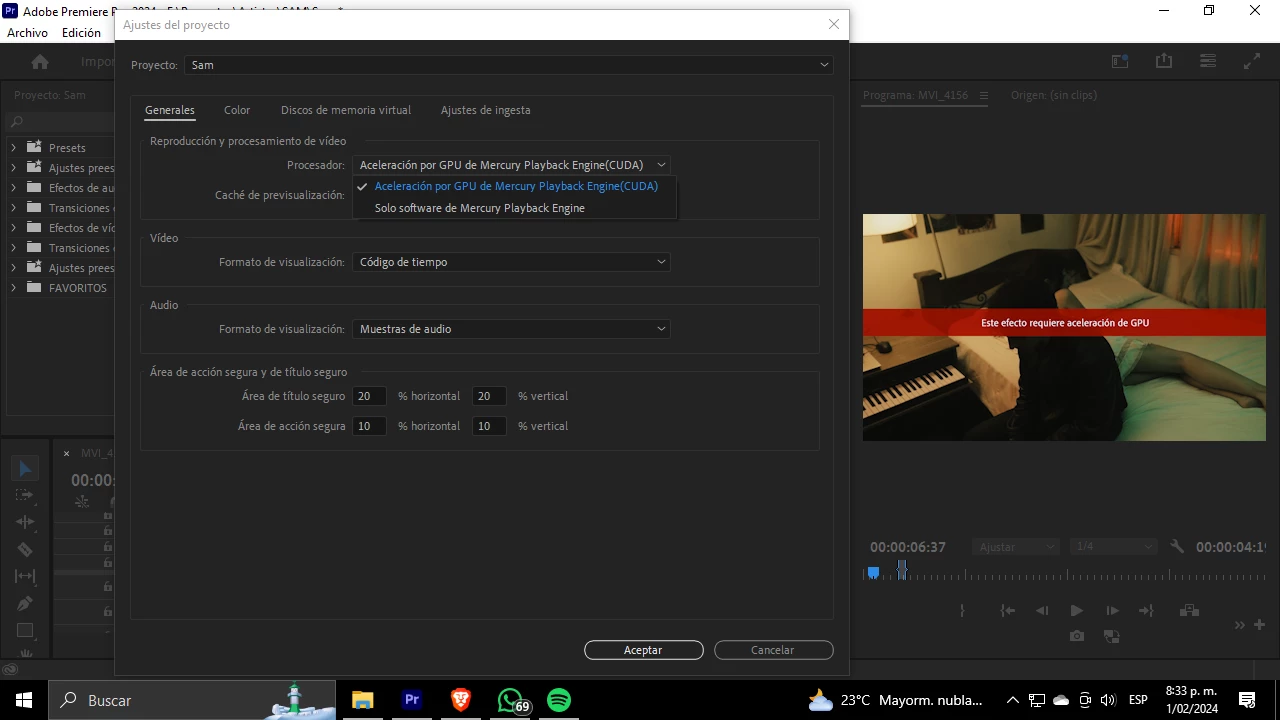
Task: Step back one frame
Action: (x=1042, y=610)
